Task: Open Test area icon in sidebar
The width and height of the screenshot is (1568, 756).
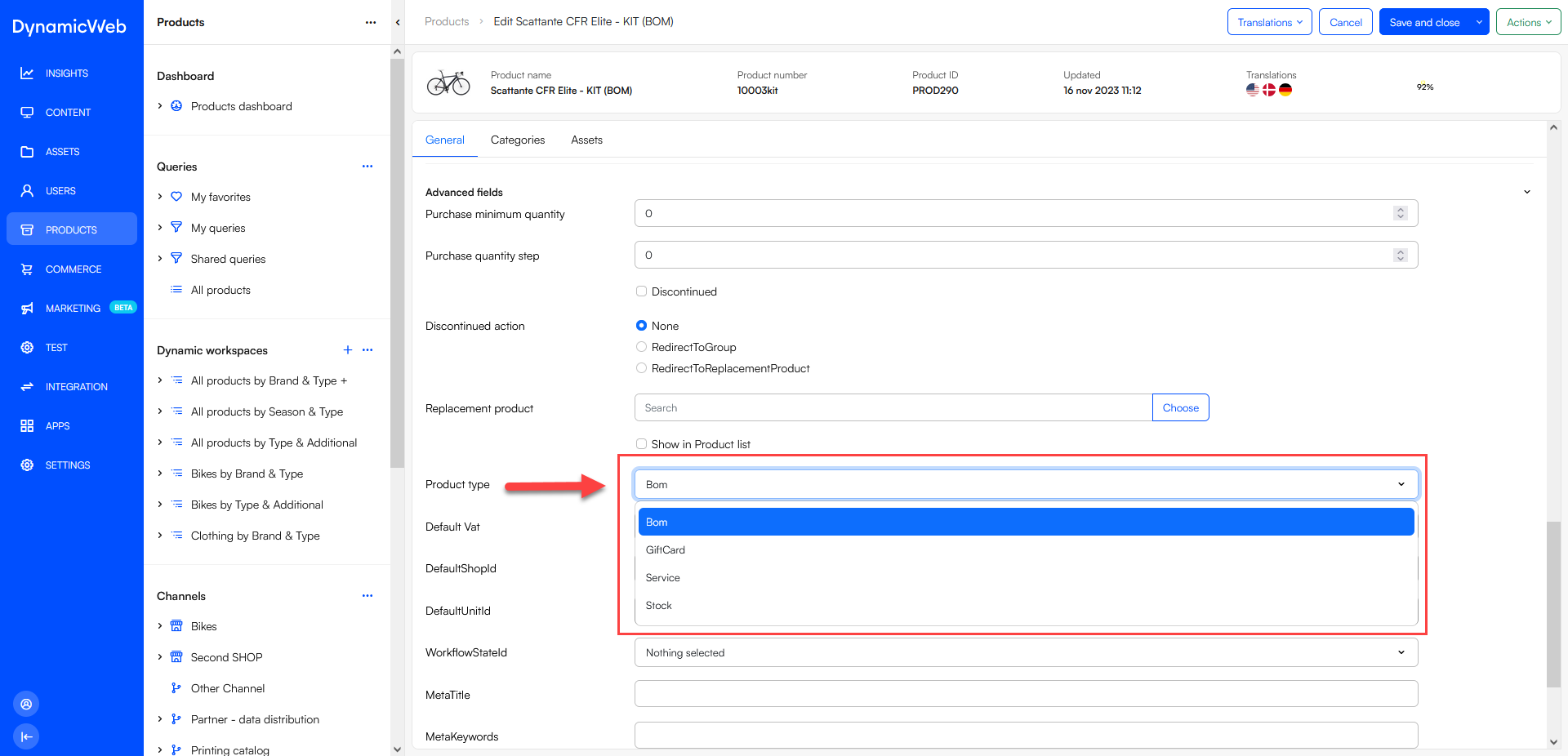Action: pos(27,348)
